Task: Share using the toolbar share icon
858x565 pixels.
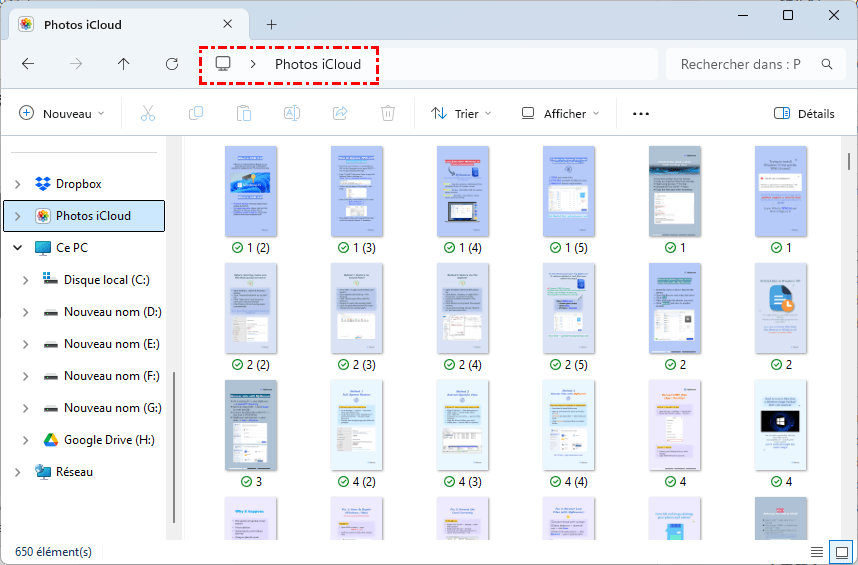Action: (x=340, y=113)
